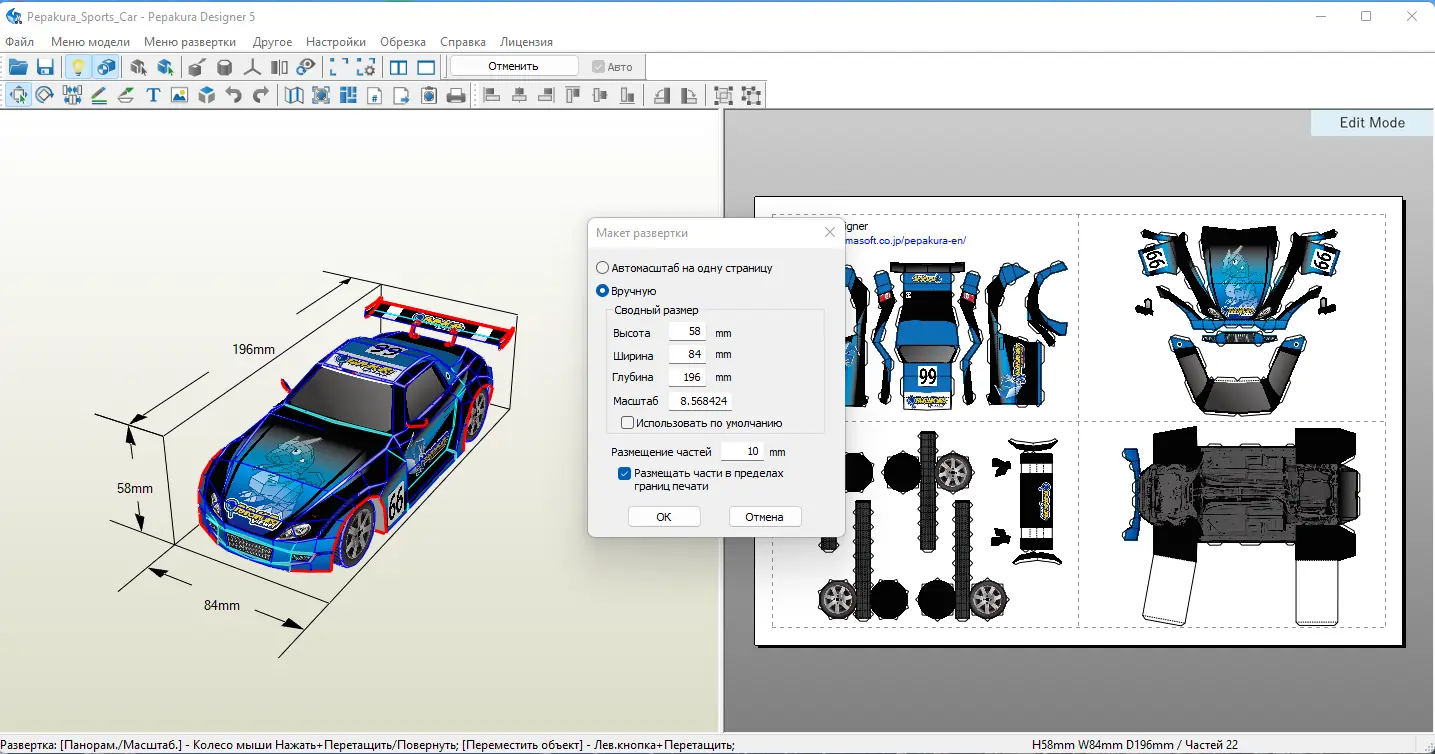Click the Open file folder icon

coord(18,67)
